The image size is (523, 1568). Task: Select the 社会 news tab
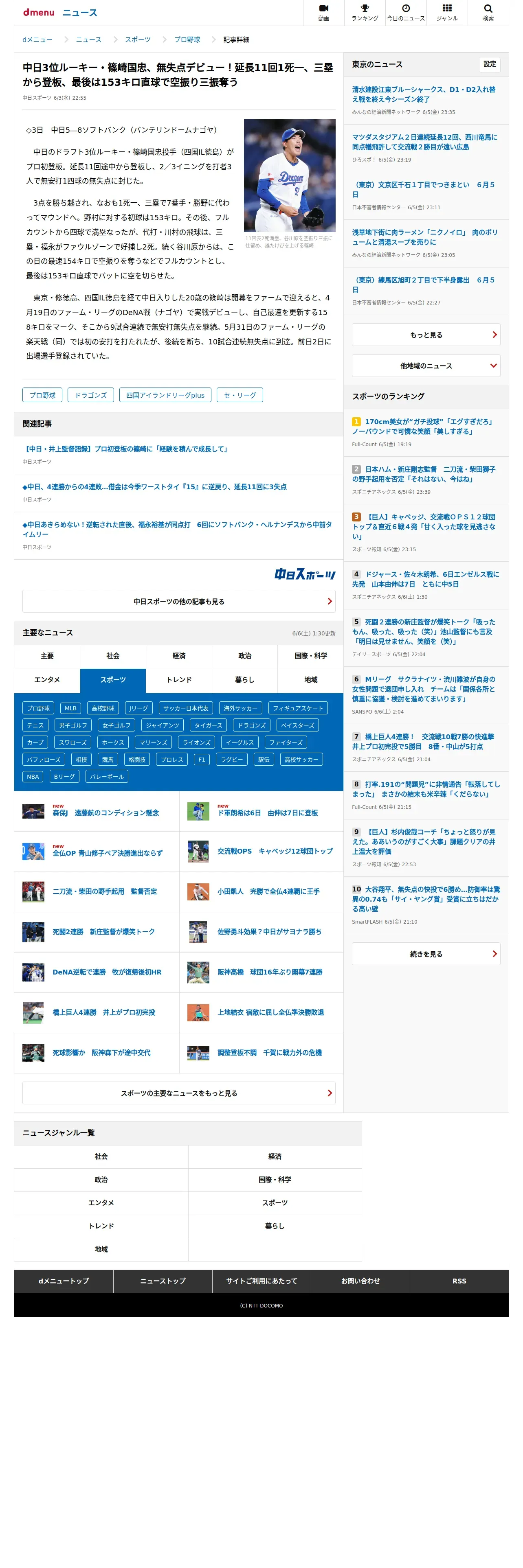pyautogui.click(x=113, y=656)
